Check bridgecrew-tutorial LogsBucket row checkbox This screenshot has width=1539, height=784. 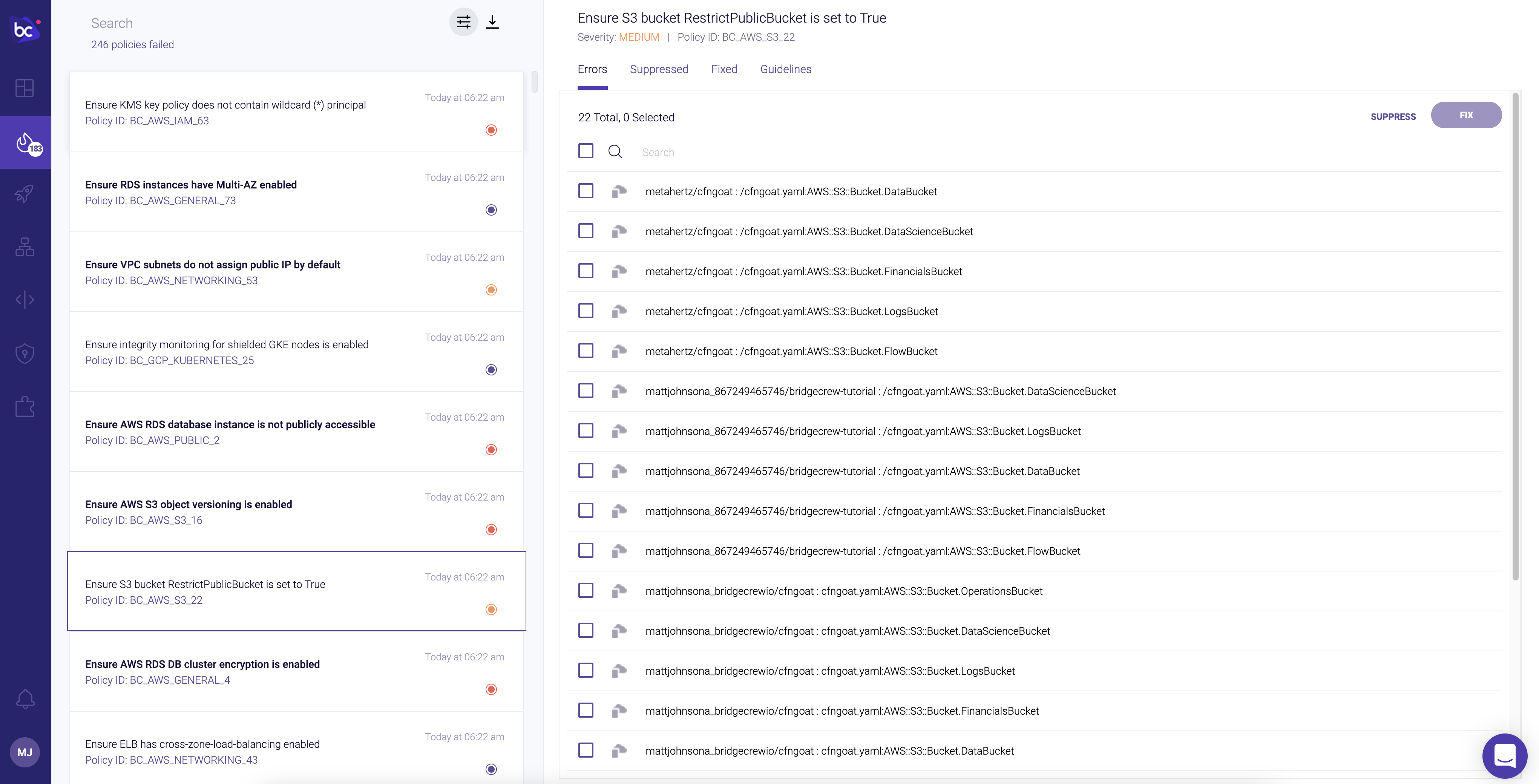point(586,430)
